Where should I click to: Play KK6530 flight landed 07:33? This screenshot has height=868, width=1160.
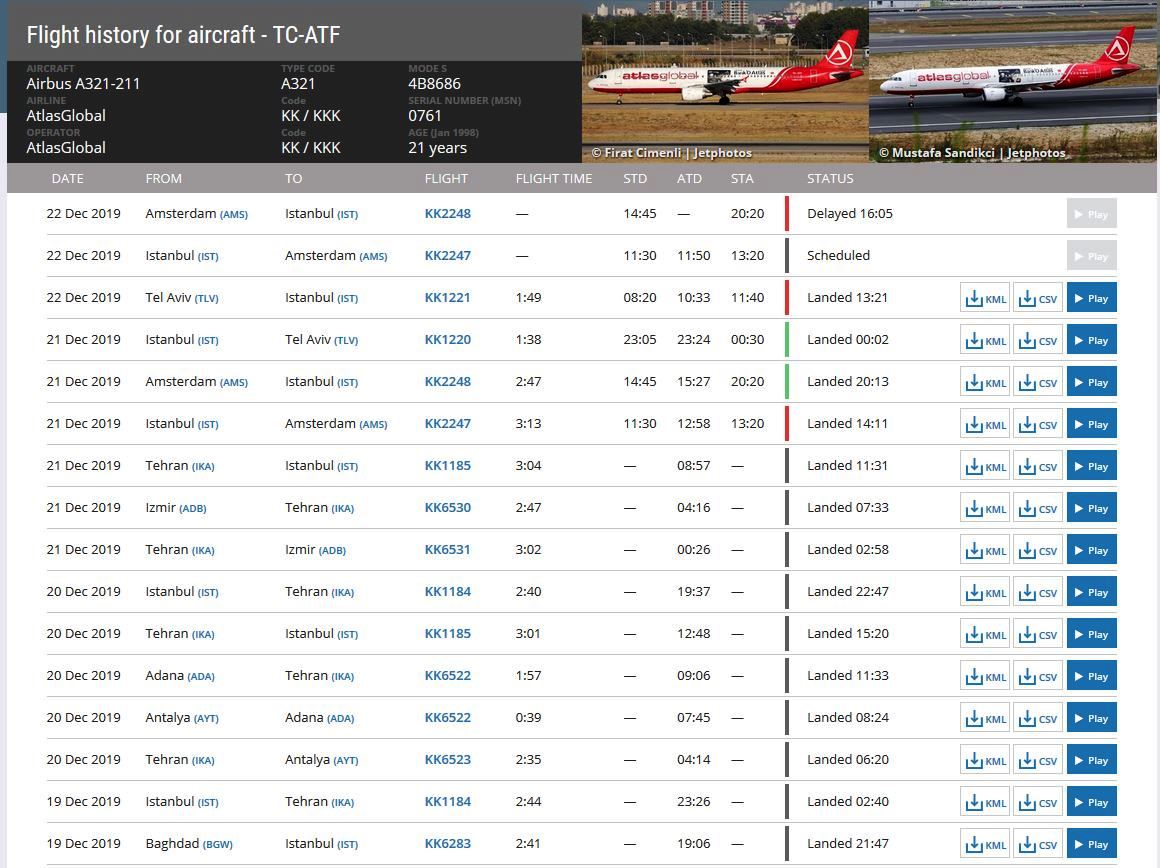[1091, 508]
